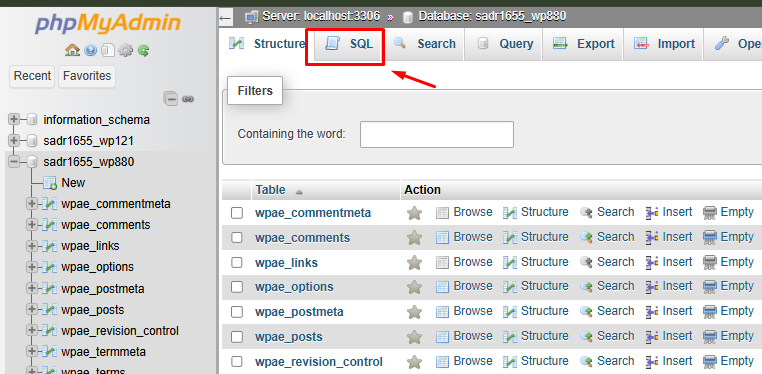762x374 pixels.
Task: Check the wpae_posts checkbox
Action: [237, 337]
